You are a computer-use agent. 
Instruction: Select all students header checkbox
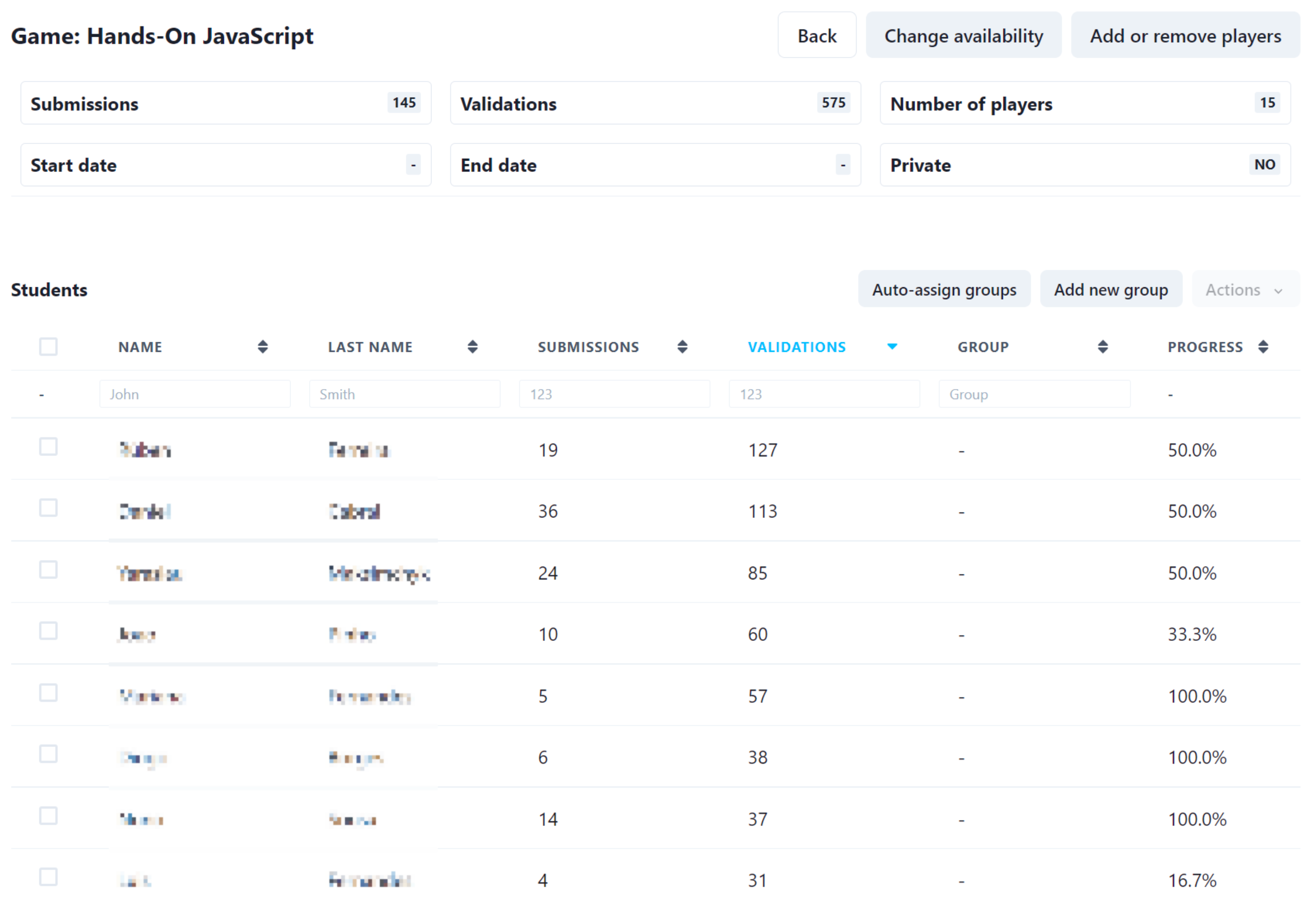pos(48,347)
